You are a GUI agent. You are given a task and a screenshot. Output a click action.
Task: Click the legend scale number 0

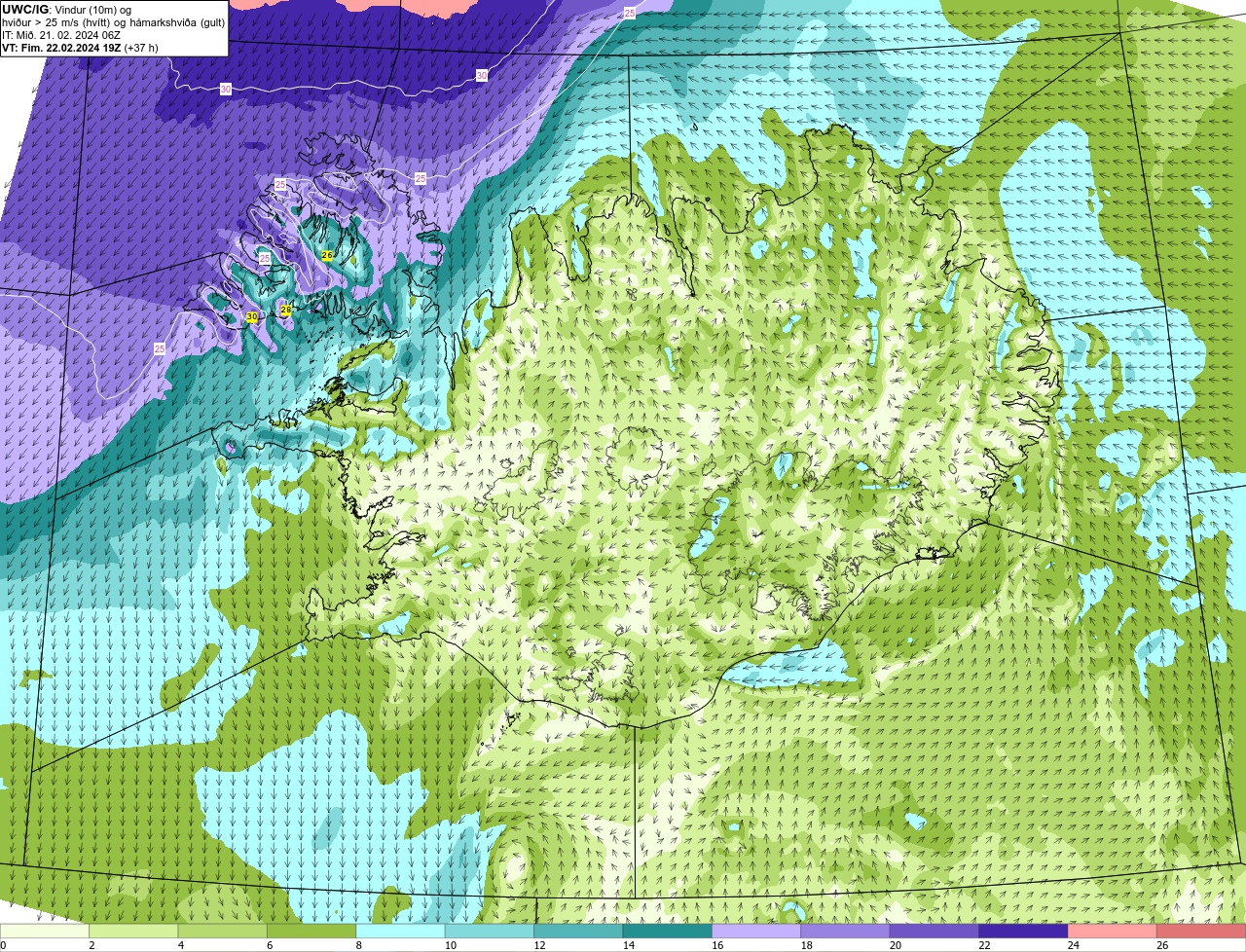click(x=3, y=945)
